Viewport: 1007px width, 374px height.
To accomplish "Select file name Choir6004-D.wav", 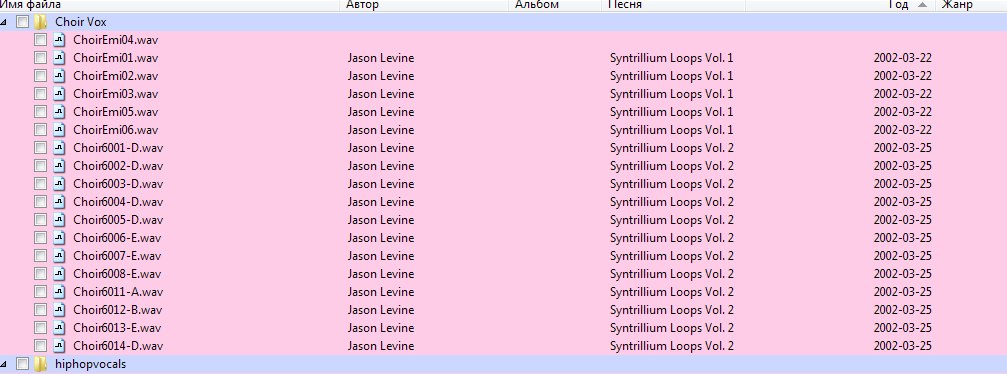I will point(118,202).
